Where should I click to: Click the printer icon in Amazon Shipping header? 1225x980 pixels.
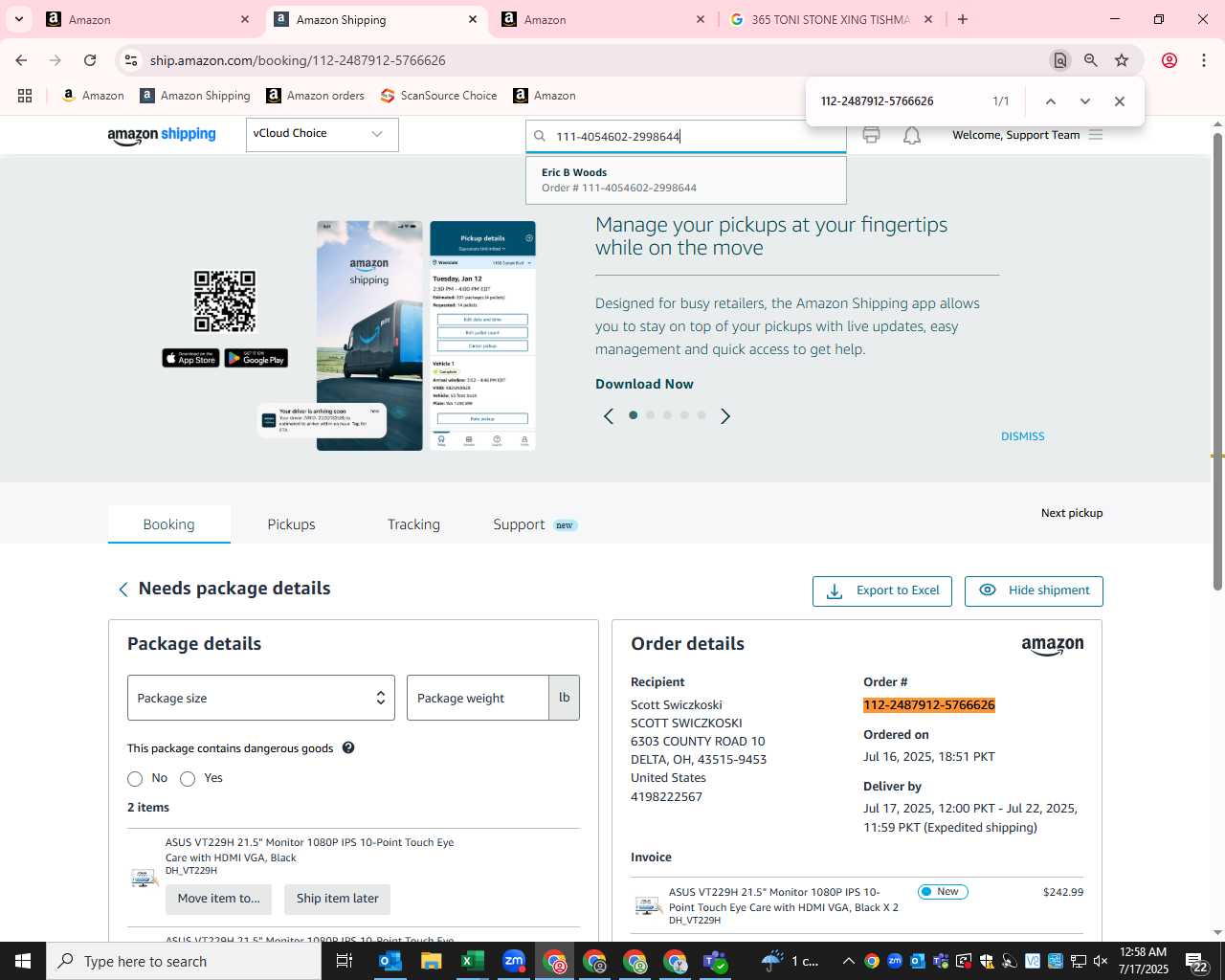tap(871, 135)
